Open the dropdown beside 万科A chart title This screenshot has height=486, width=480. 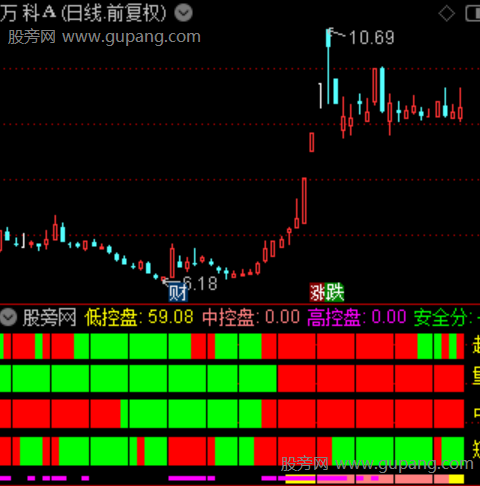pyautogui.click(x=184, y=13)
